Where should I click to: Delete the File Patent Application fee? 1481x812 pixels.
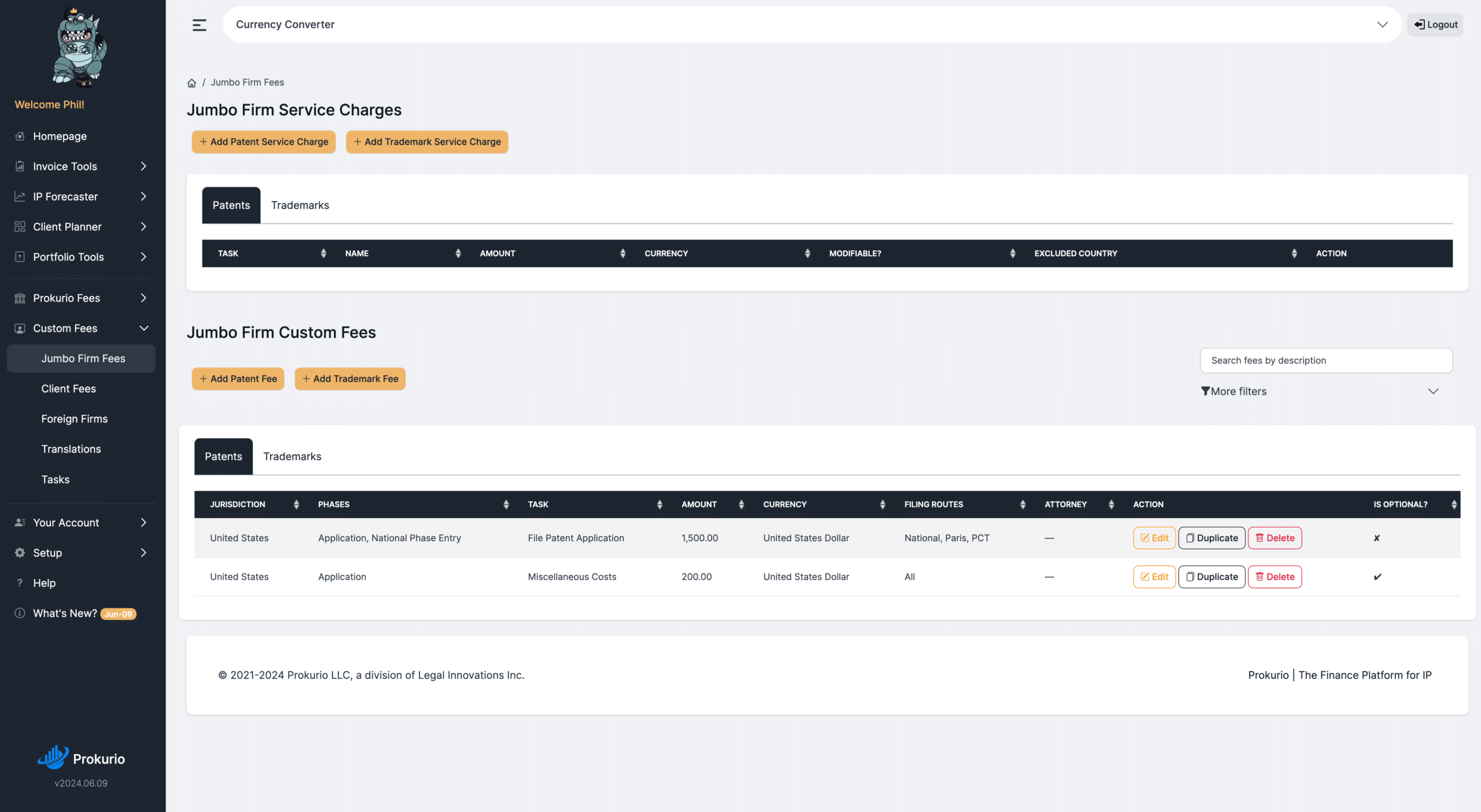pyautogui.click(x=1274, y=538)
